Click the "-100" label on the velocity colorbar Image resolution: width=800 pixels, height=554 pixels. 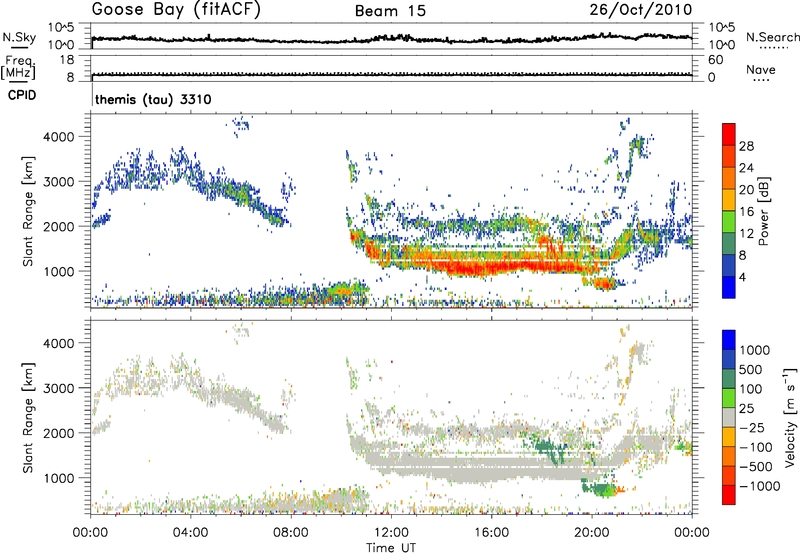click(x=755, y=447)
